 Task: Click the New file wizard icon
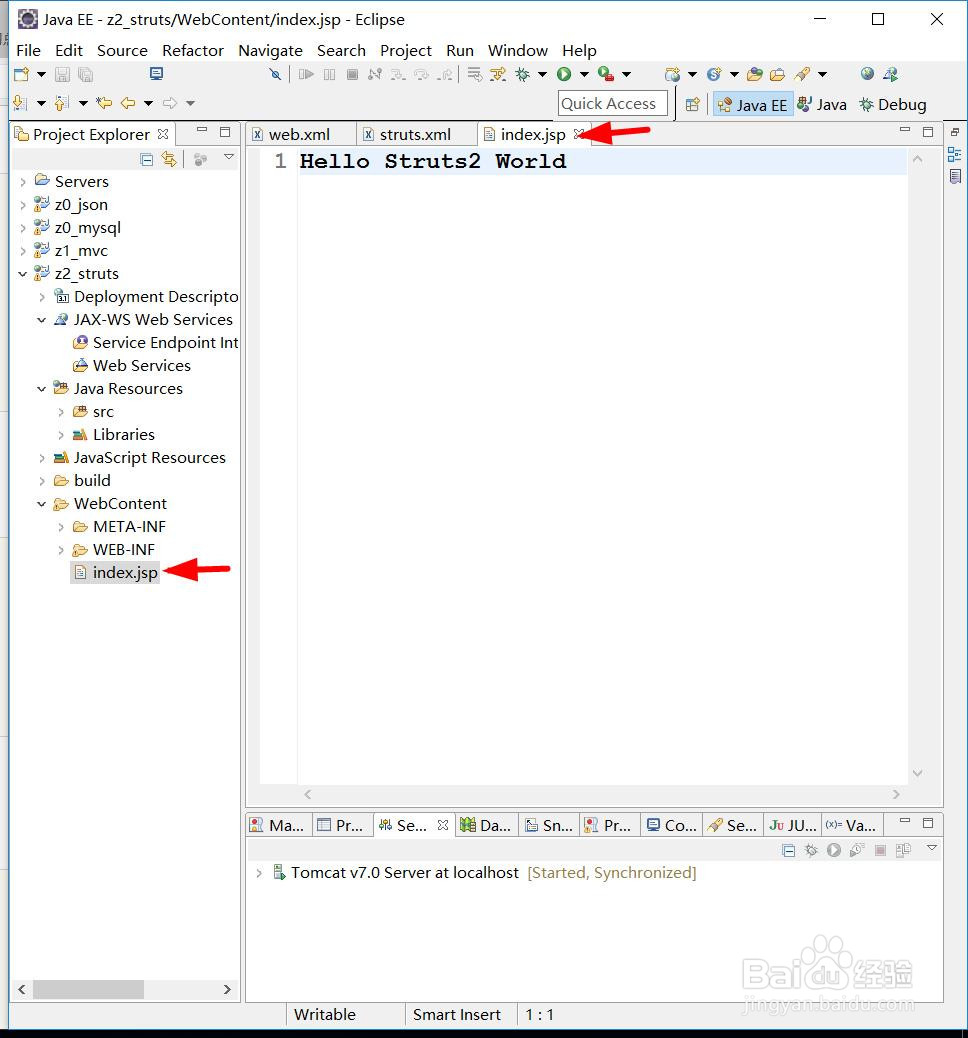[x=21, y=74]
